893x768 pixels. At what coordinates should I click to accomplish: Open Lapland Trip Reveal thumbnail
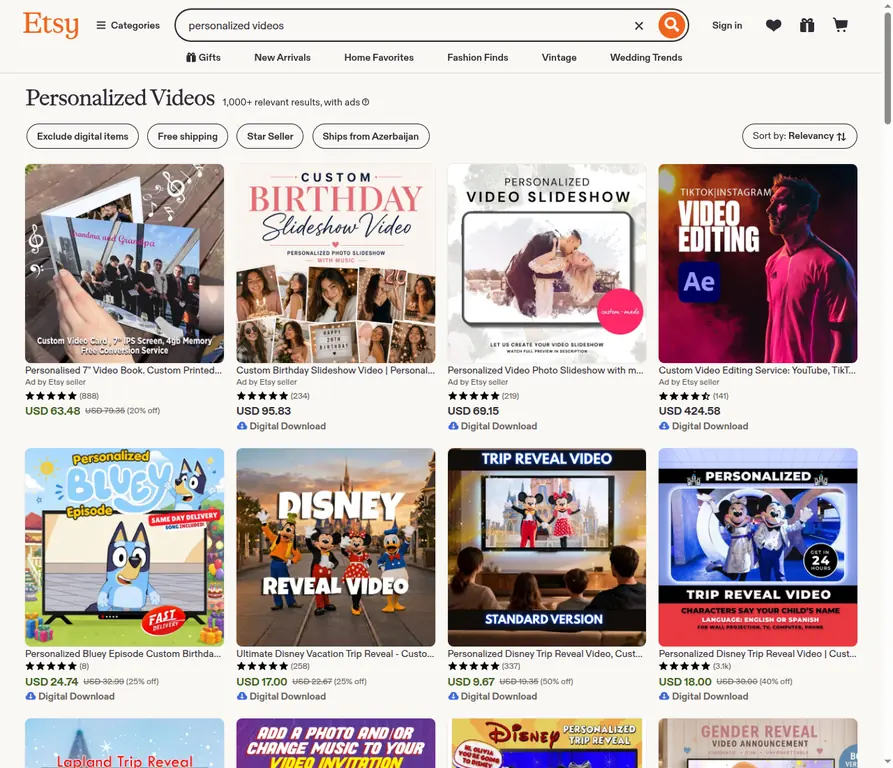click(124, 743)
